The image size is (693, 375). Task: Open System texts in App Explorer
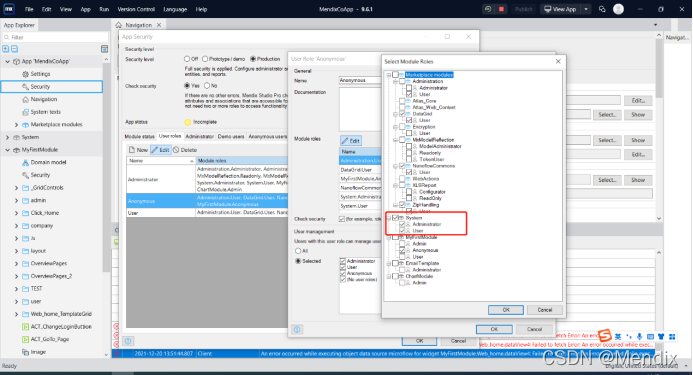(42, 112)
